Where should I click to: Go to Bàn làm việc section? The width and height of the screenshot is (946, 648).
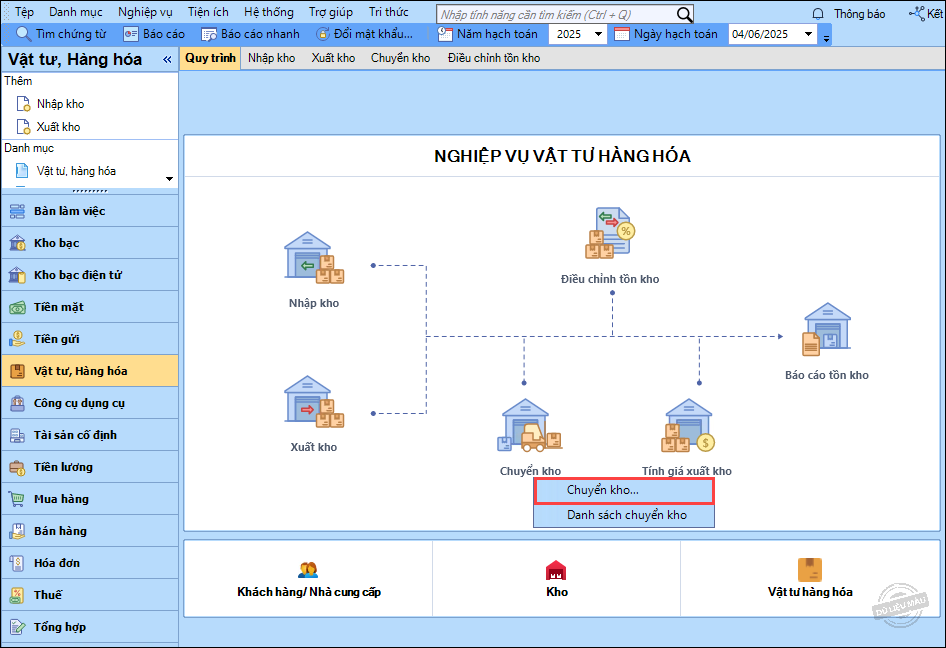click(x=90, y=211)
